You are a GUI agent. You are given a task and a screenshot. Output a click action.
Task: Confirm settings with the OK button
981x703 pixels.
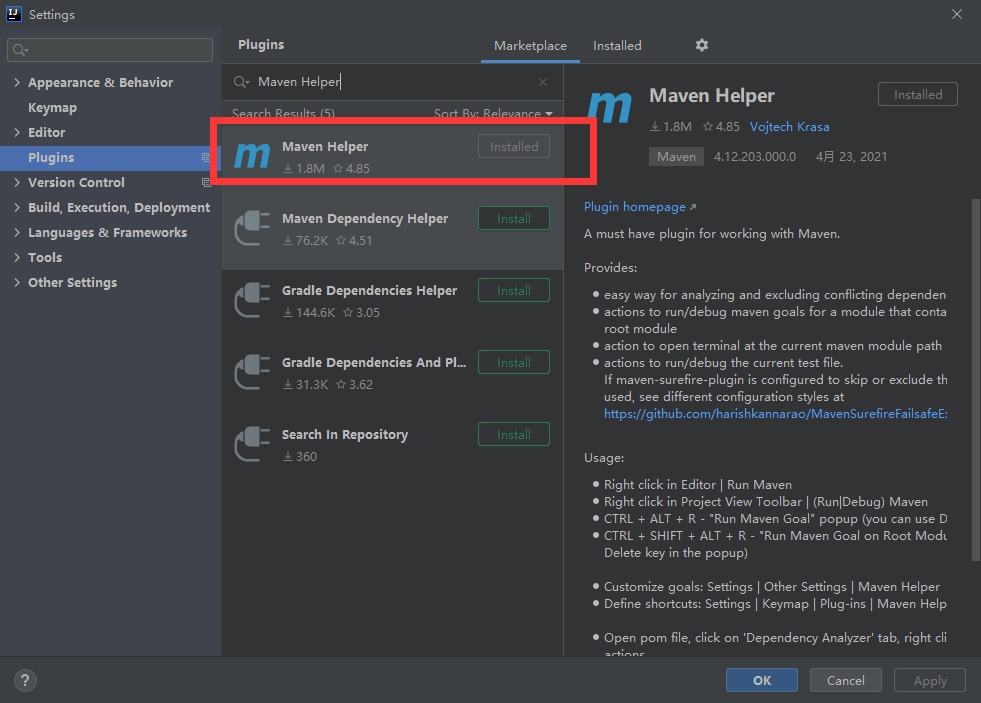(x=762, y=680)
